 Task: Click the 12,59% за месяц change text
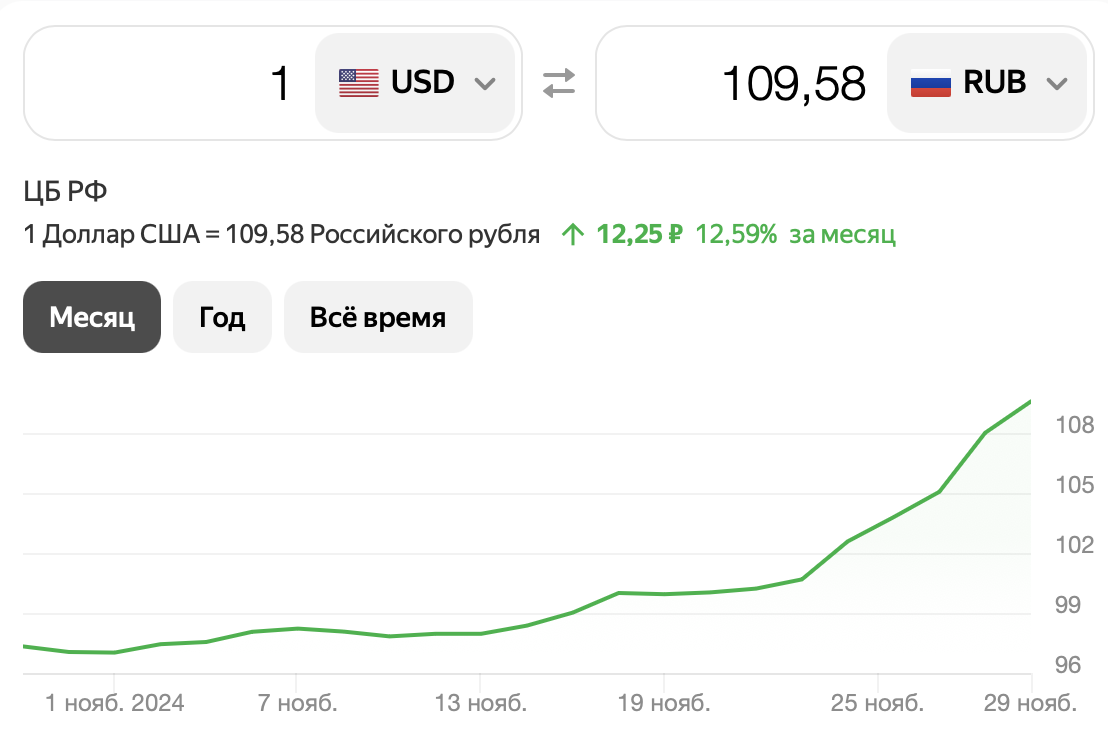[795, 235]
